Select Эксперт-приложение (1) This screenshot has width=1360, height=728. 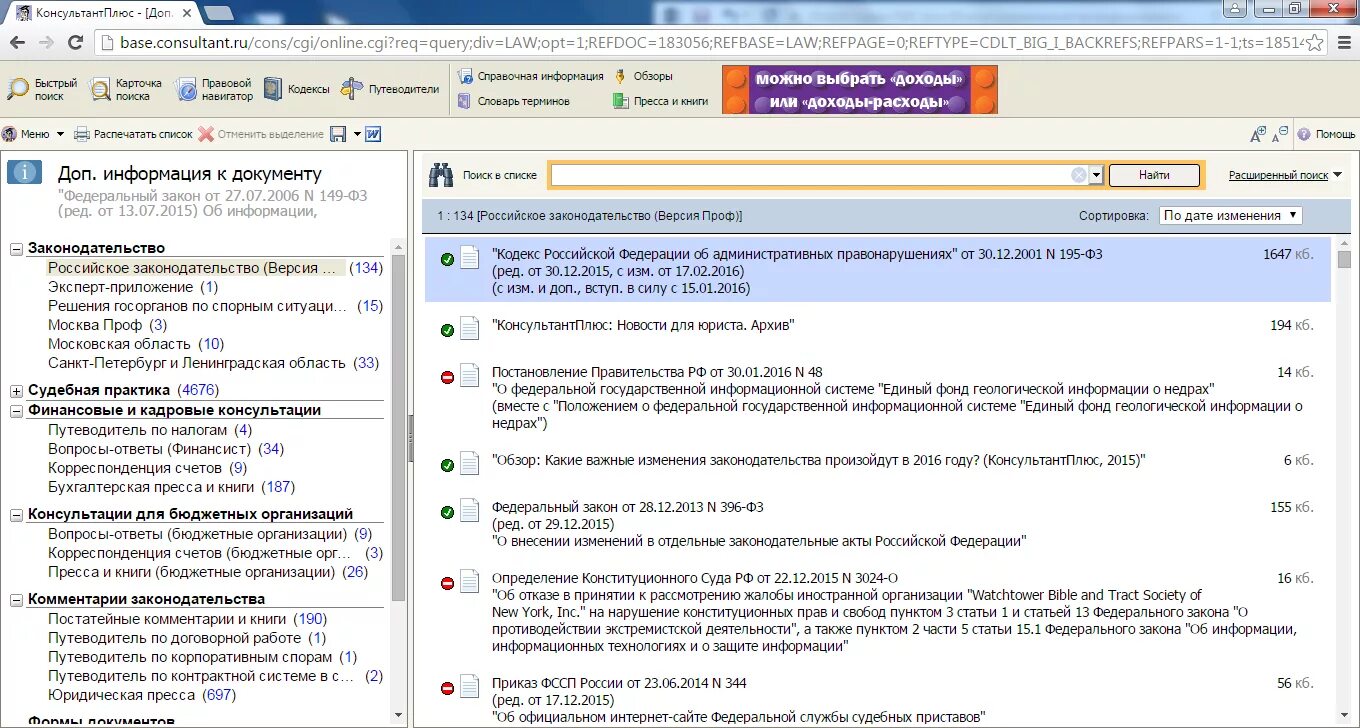click(133, 287)
